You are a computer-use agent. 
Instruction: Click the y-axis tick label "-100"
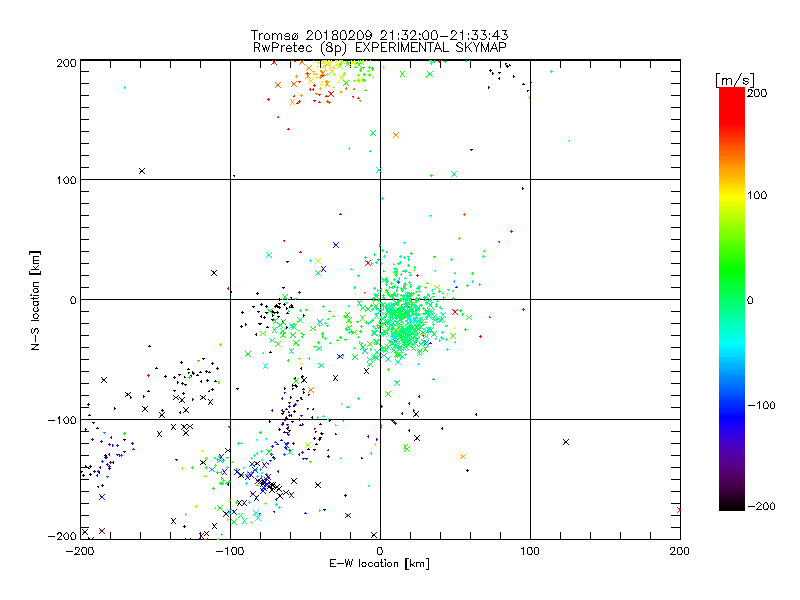tap(62, 420)
